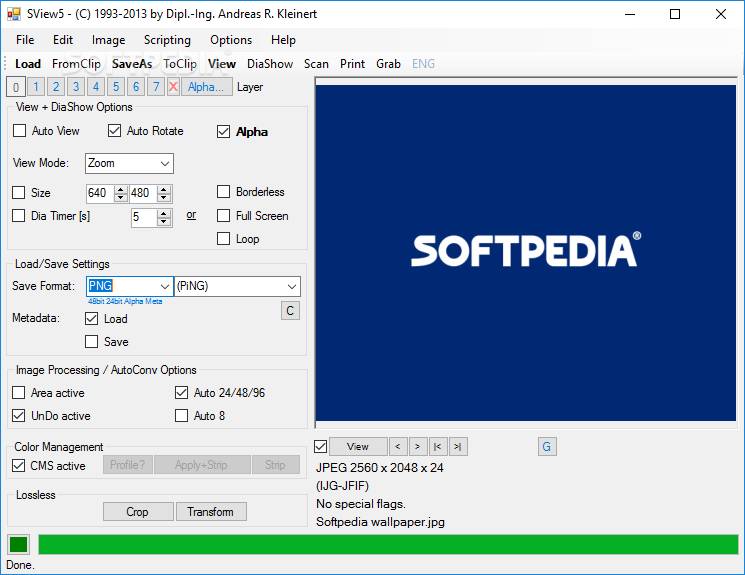Click the green status indicator square
Screen dimensions: 745x575
point(19,545)
